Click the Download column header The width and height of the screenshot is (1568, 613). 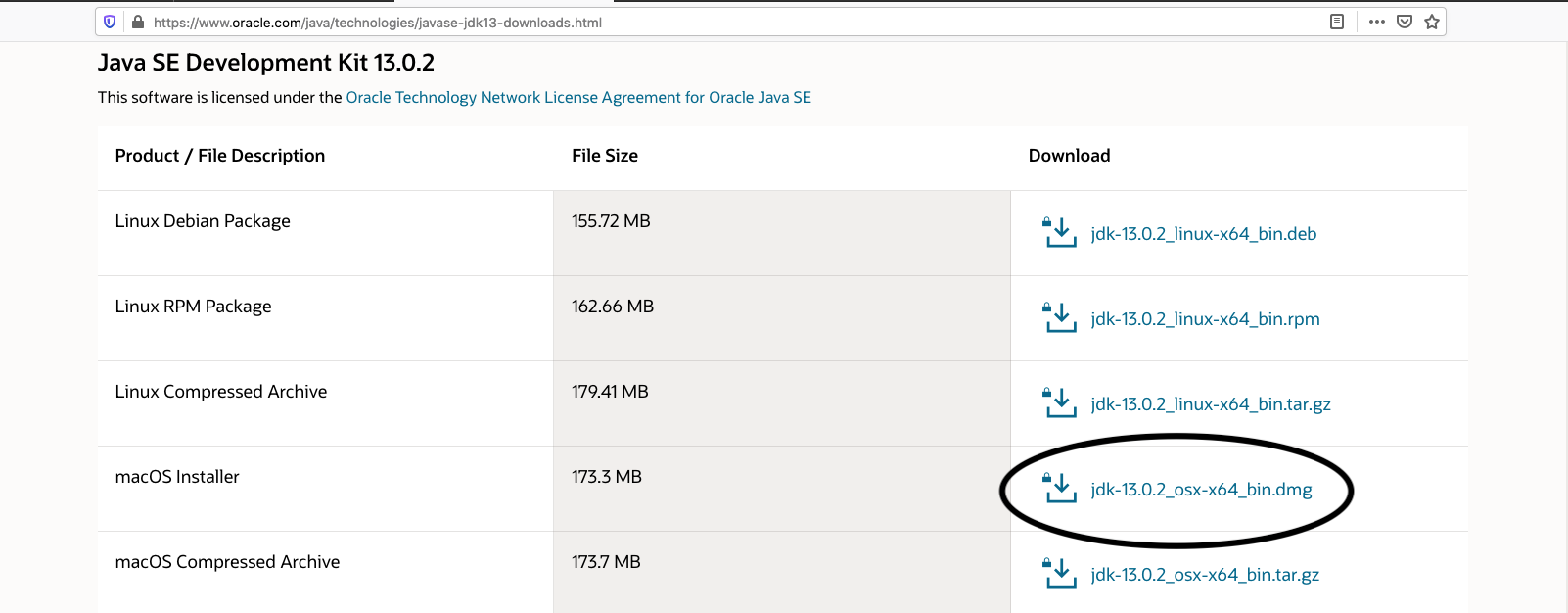(1070, 156)
